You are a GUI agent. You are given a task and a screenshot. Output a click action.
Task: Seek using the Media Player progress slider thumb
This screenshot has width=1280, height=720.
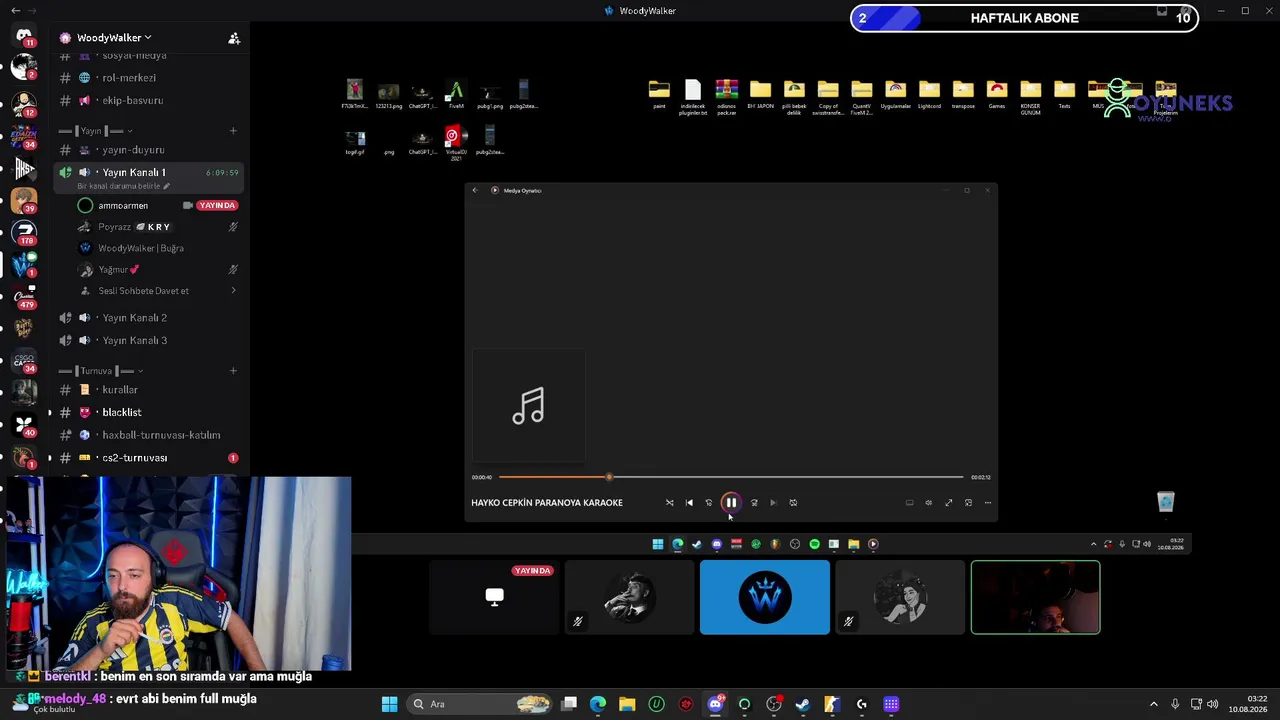pyautogui.click(x=609, y=477)
